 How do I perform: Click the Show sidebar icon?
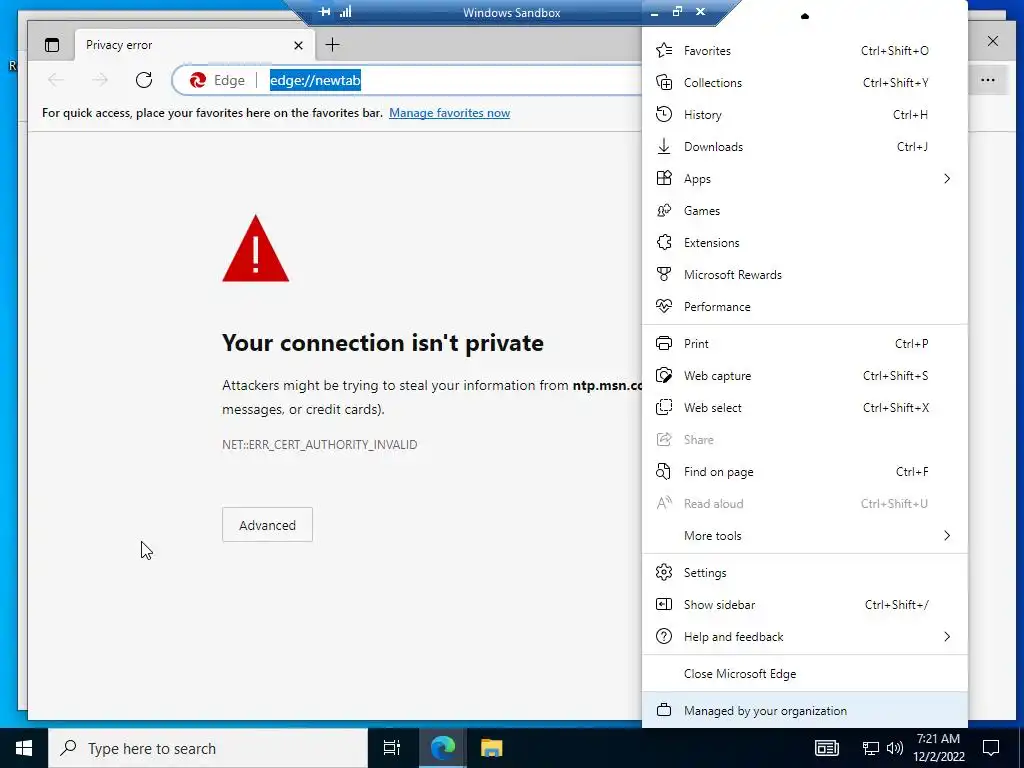(x=664, y=605)
